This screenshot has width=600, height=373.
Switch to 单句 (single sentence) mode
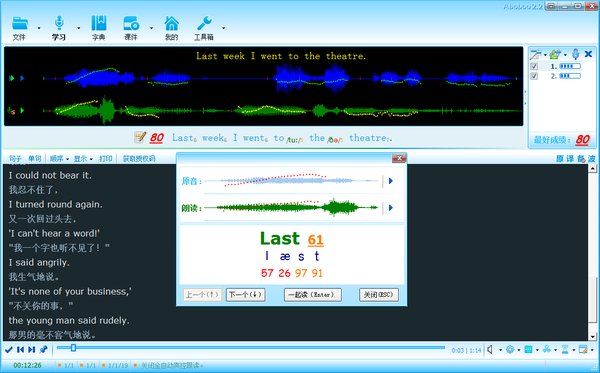tap(35, 158)
